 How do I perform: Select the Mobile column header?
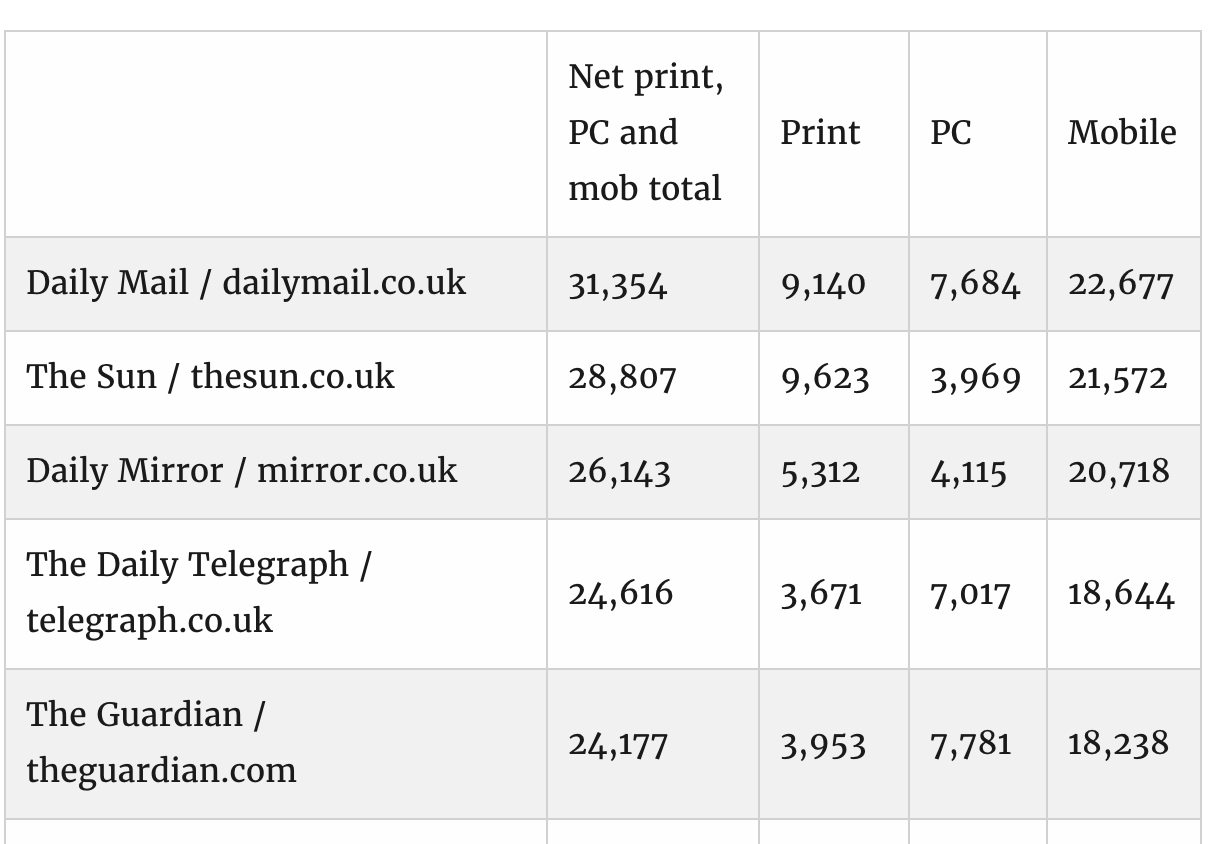click(x=1122, y=133)
